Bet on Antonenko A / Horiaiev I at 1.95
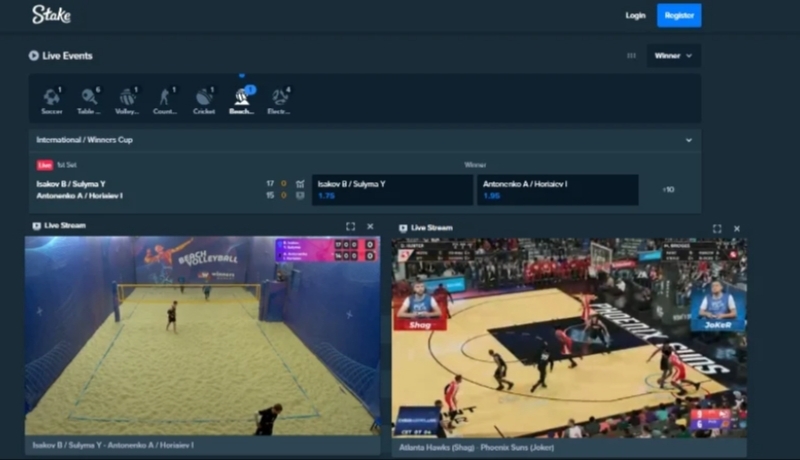Viewport: 800px width, 460px height. 558,190
